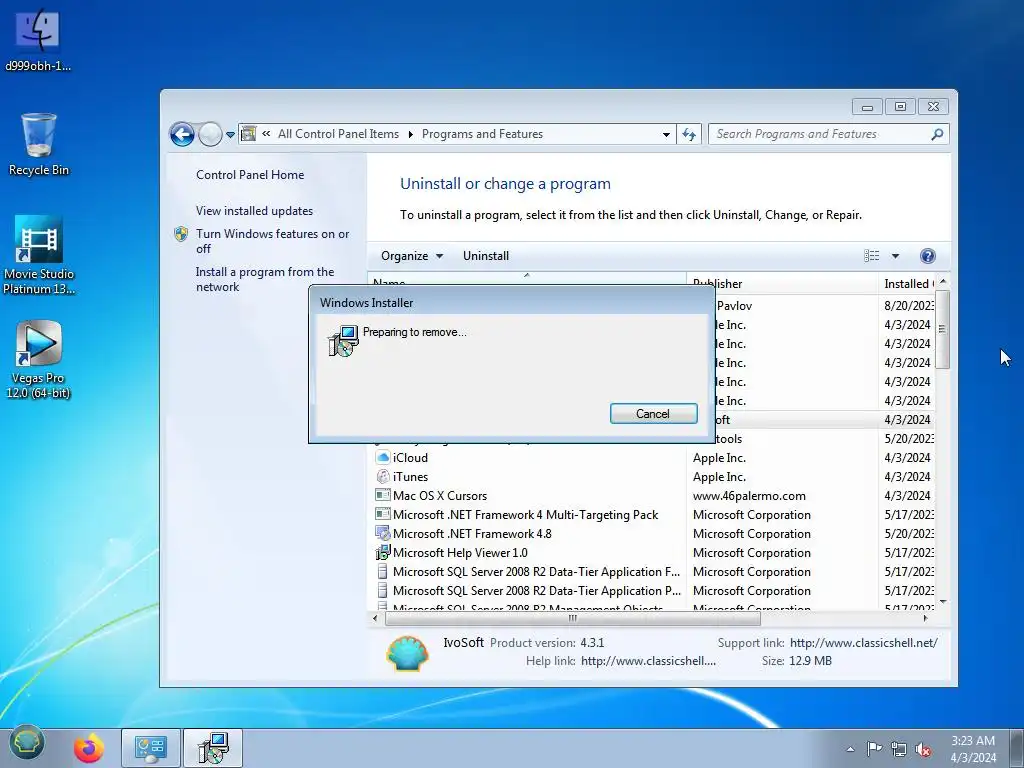This screenshot has width=1024, height=768.
Task: Open Vegas Pro 12.0 (64-bit) shortcut
Action: (x=39, y=360)
